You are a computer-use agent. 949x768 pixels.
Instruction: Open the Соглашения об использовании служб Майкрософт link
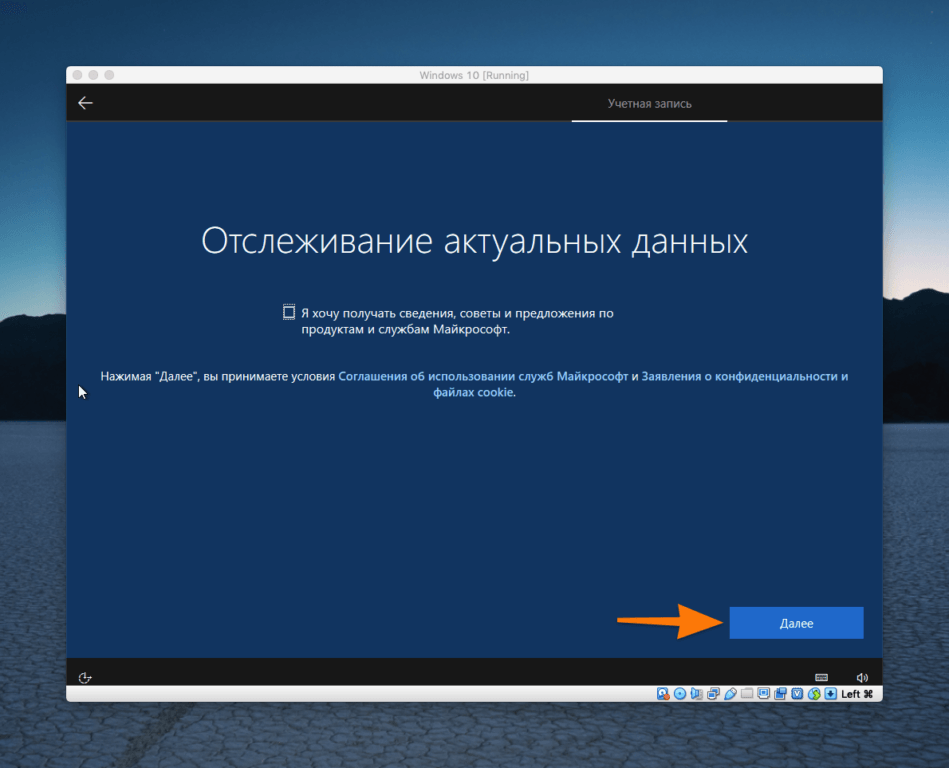pyautogui.click(x=483, y=376)
